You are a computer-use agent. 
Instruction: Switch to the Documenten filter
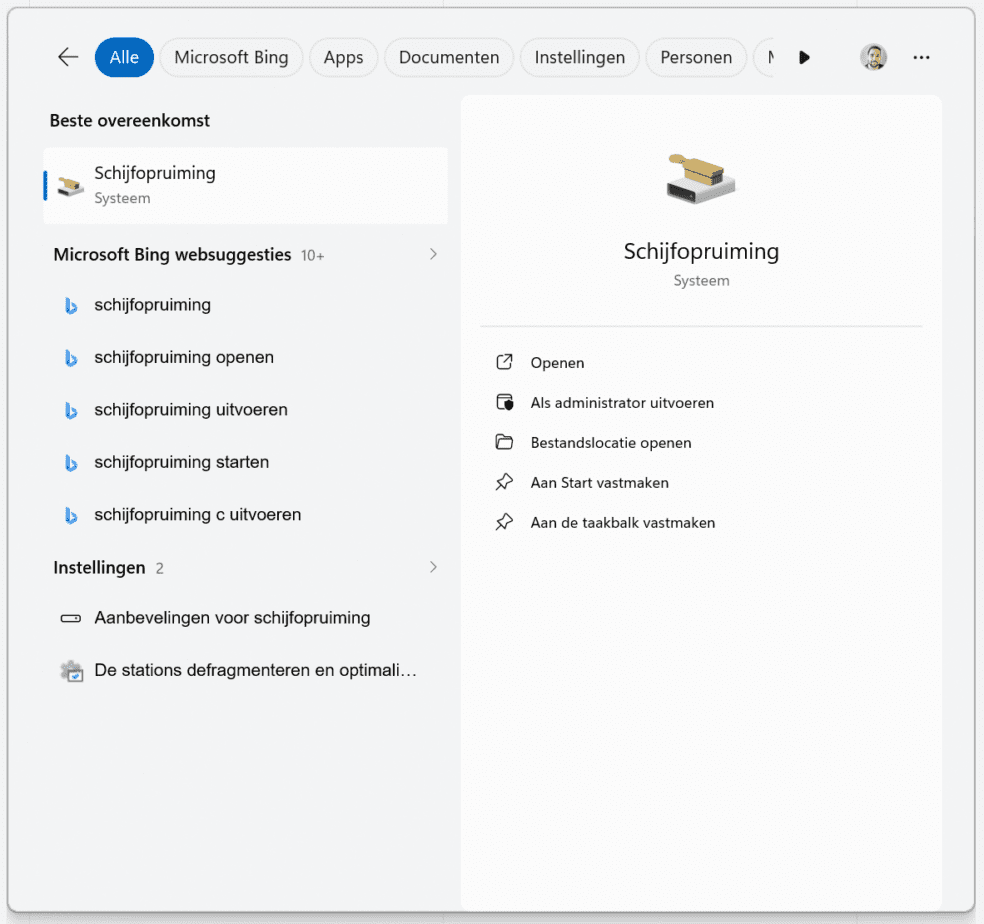point(449,57)
